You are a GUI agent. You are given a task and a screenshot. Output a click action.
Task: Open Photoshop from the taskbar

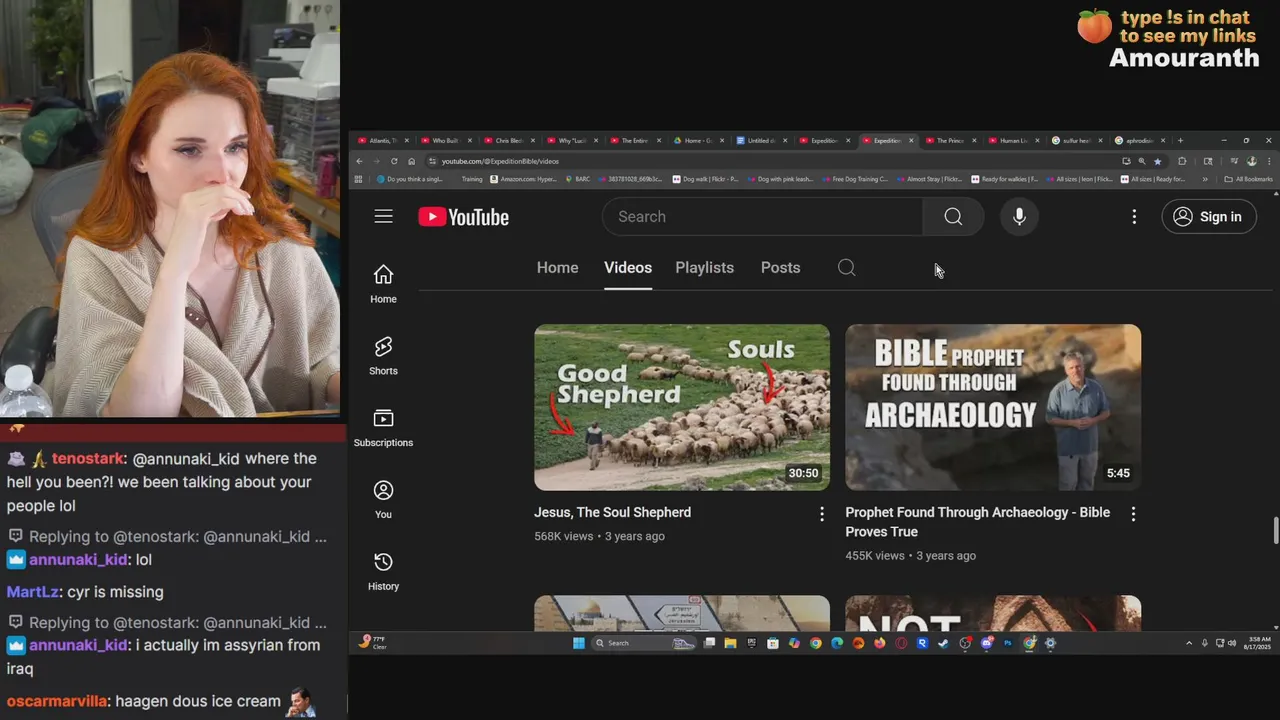pos(1008,643)
